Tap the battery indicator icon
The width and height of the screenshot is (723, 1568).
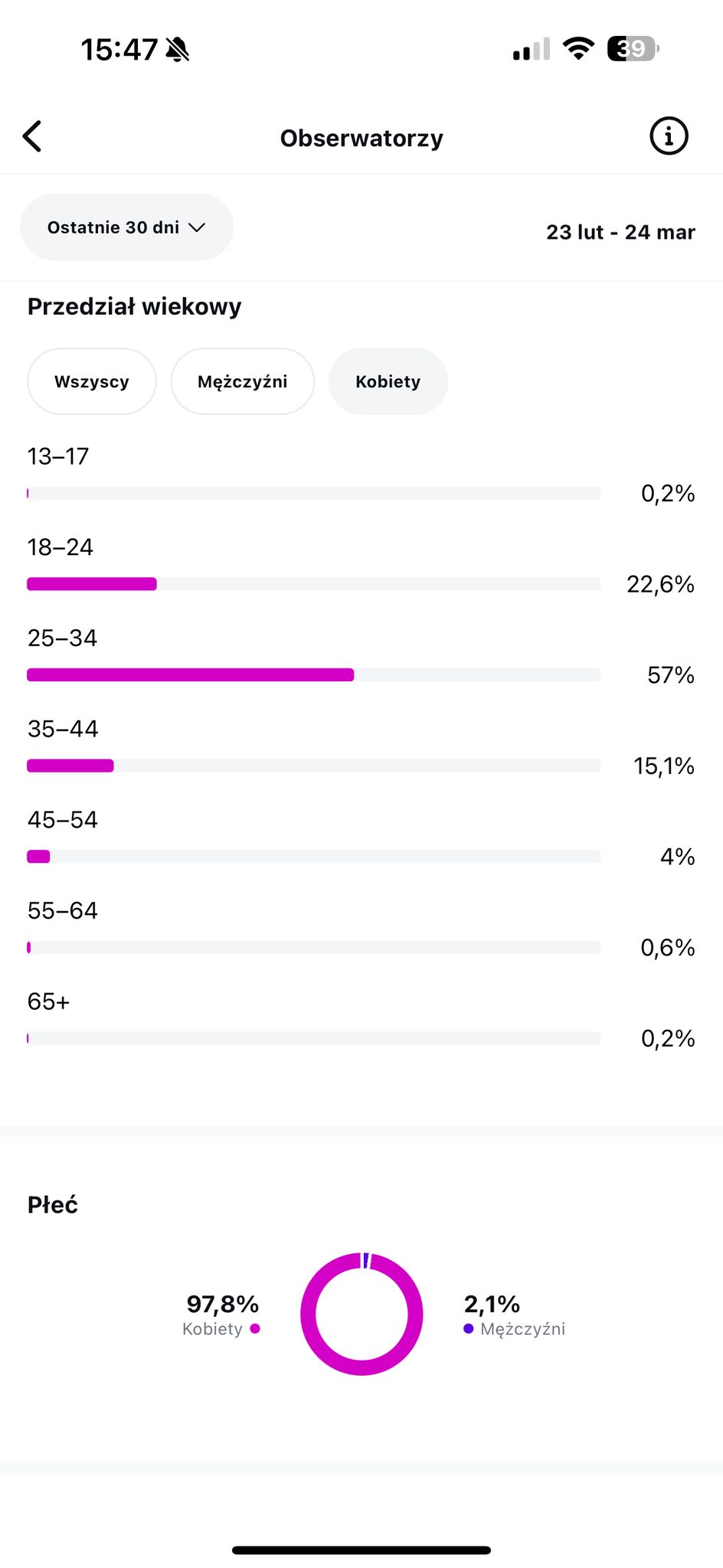pyautogui.click(x=633, y=49)
